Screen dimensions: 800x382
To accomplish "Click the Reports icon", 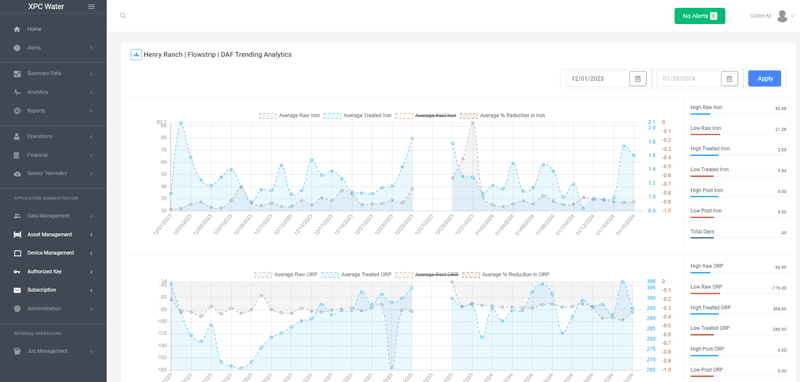I will pyautogui.click(x=17, y=111).
